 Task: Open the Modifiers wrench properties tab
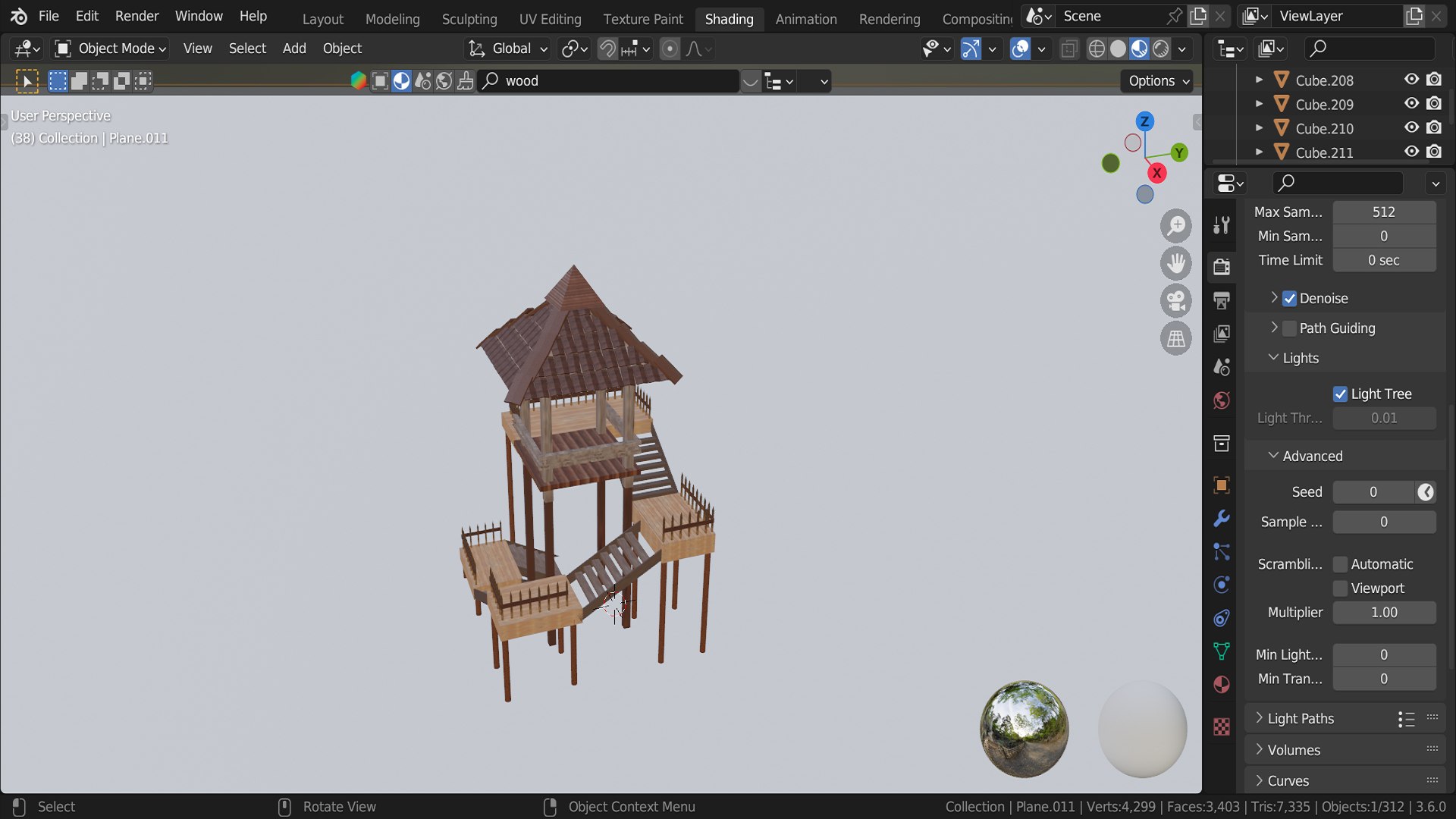1222,519
